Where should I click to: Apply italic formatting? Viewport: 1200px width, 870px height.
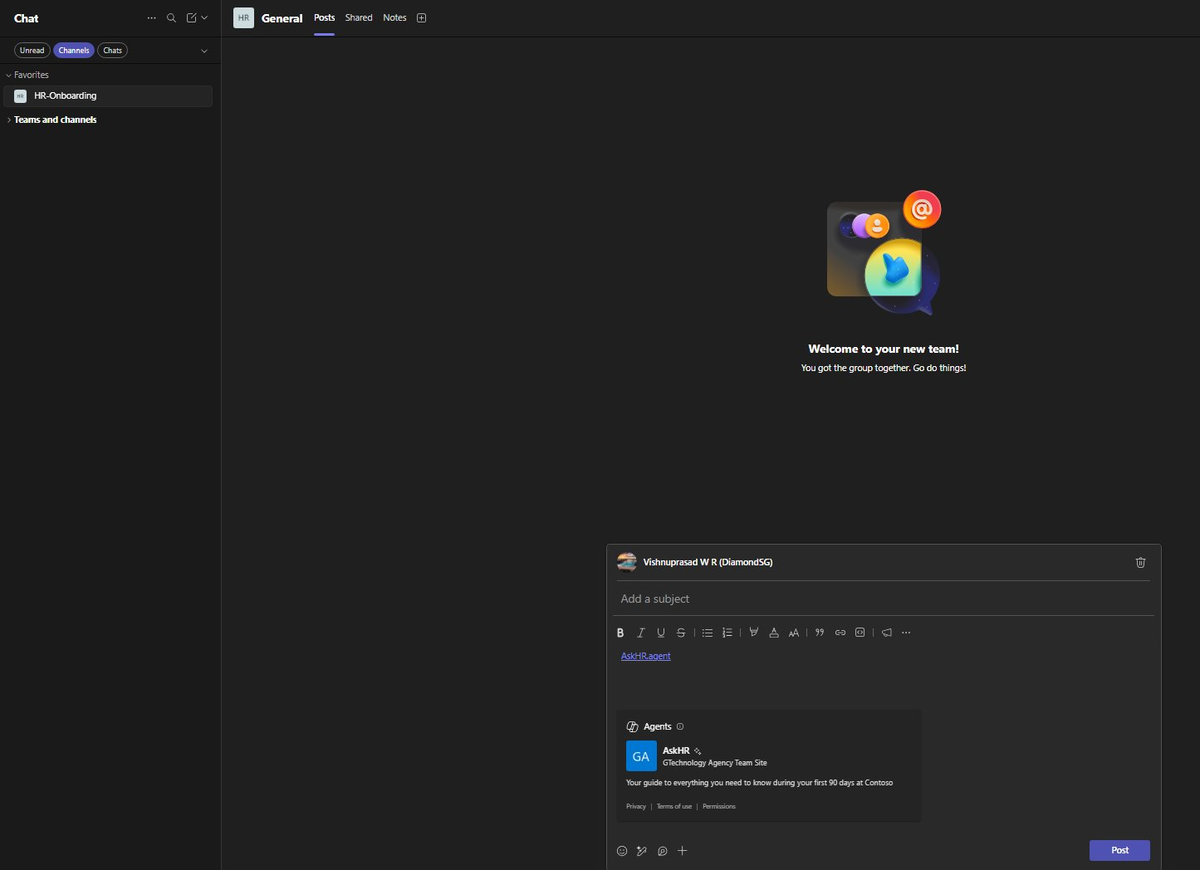[x=640, y=632]
